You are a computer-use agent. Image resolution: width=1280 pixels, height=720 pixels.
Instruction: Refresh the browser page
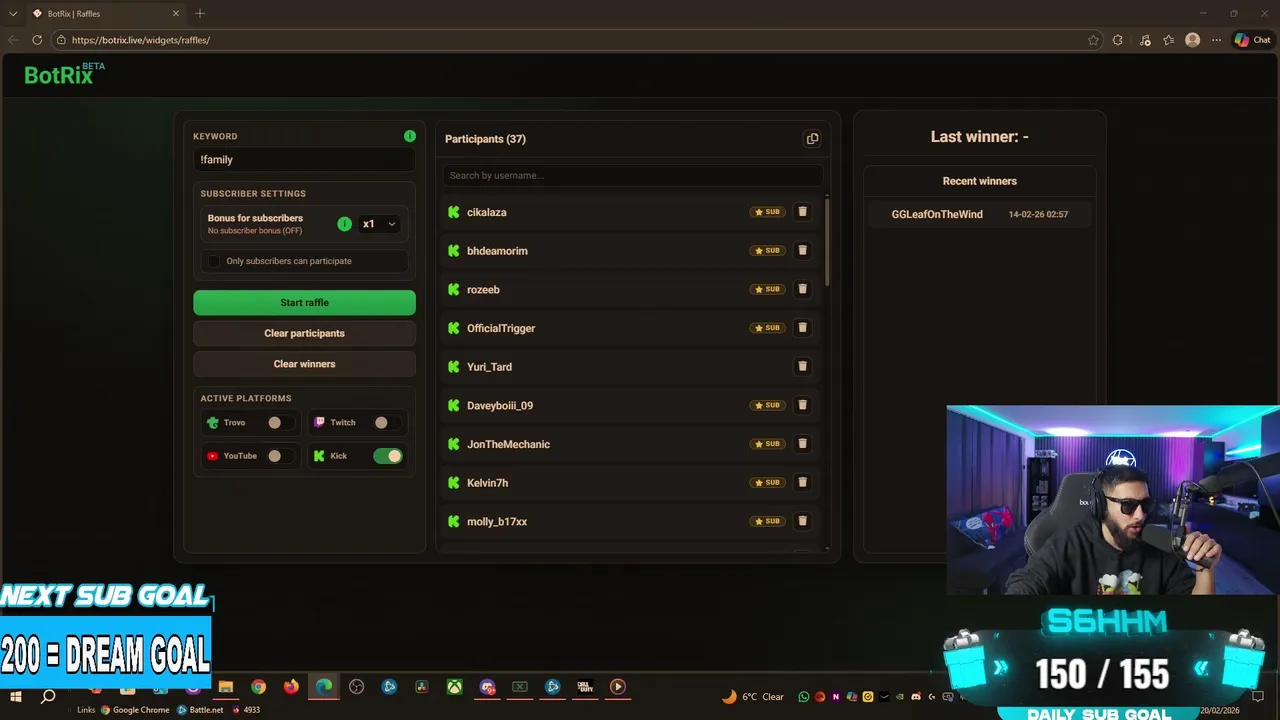pyautogui.click(x=37, y=40)
